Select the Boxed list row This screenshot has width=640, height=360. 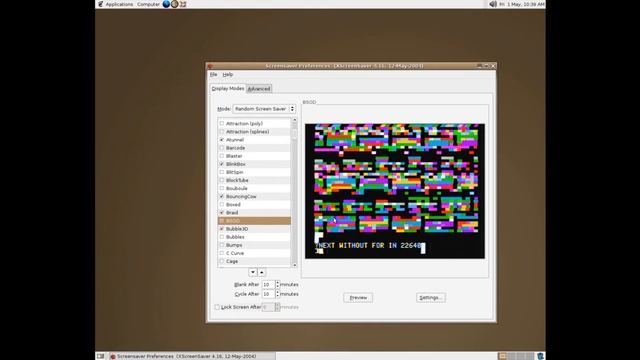click(254, 204)
